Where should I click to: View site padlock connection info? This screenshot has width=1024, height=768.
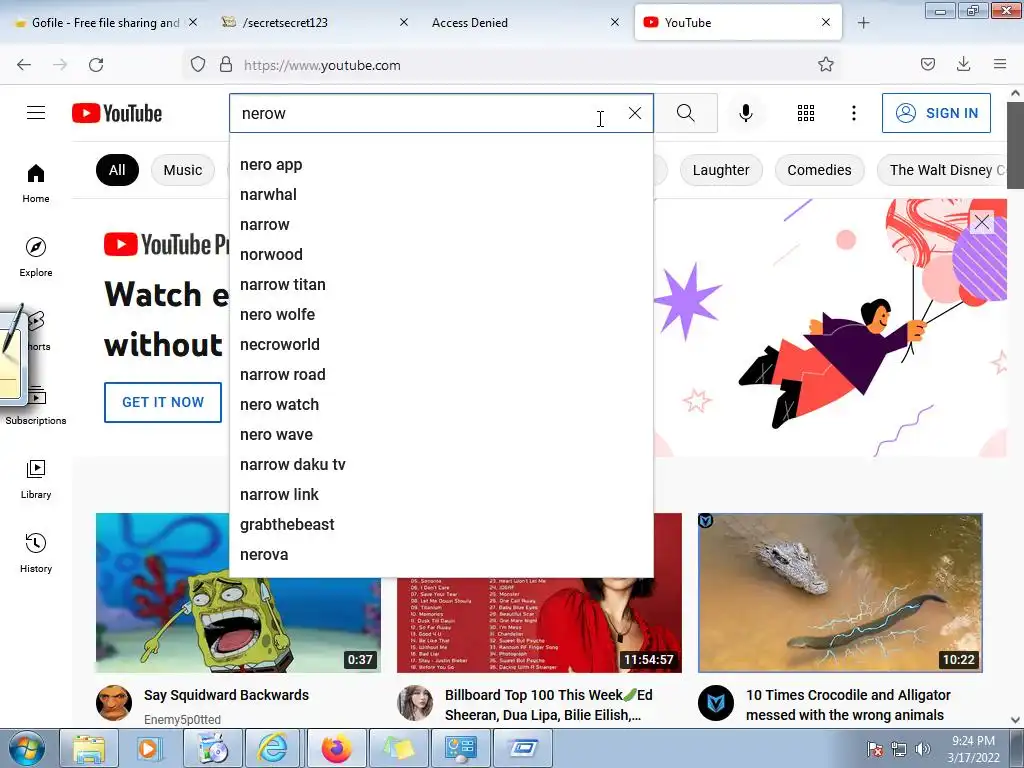[226, 65]
